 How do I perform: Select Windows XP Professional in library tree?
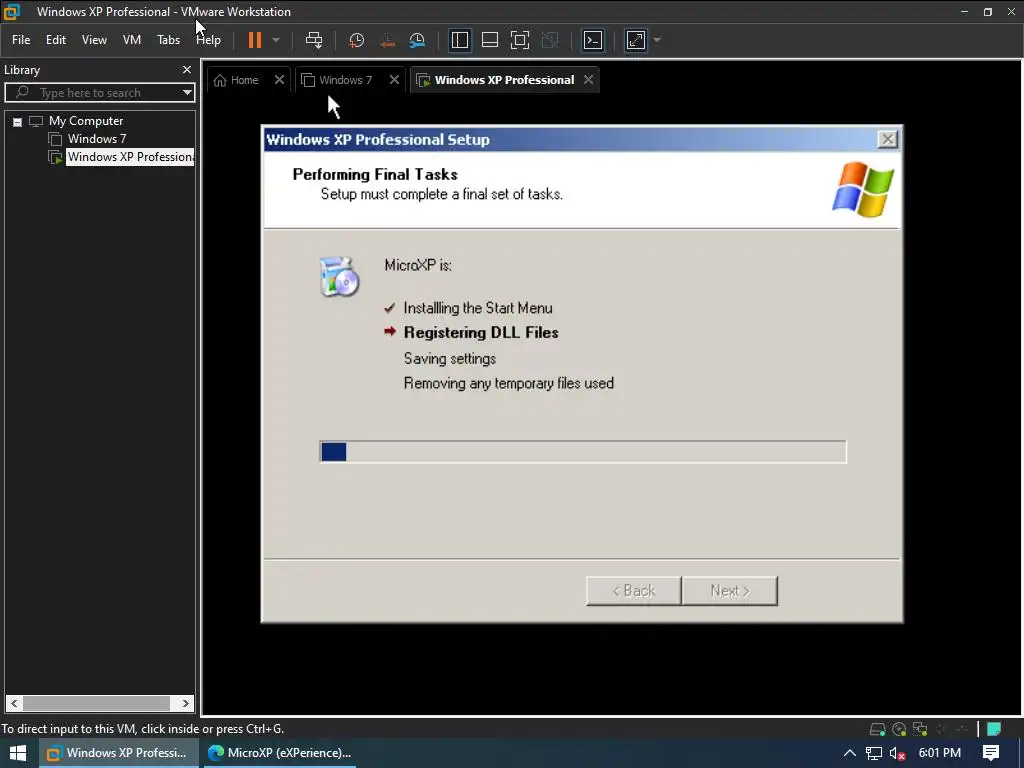pos(130,157)
